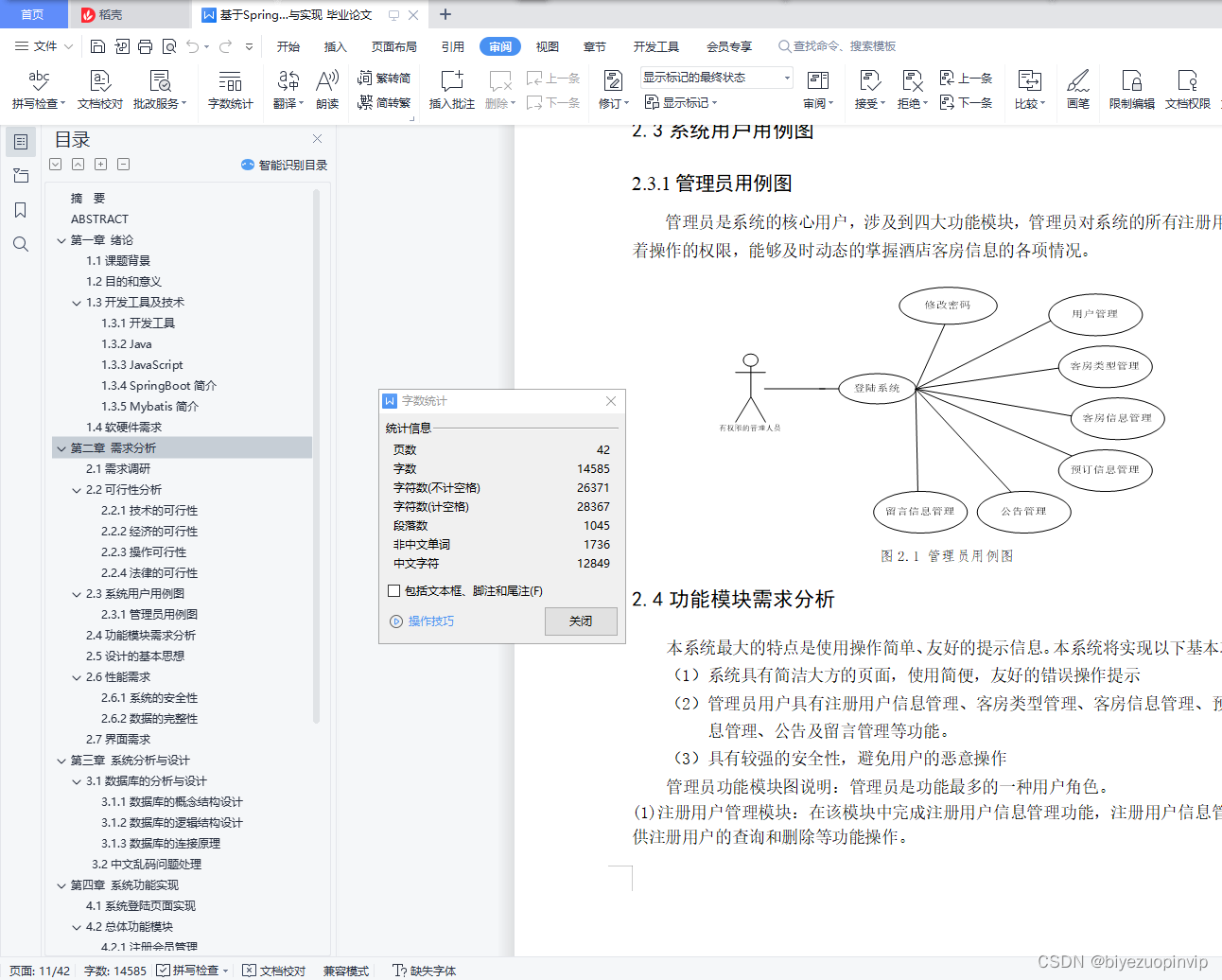Open the search icon in left sidebar
This screenshot has width=1222, height=980.
point(21,244)
